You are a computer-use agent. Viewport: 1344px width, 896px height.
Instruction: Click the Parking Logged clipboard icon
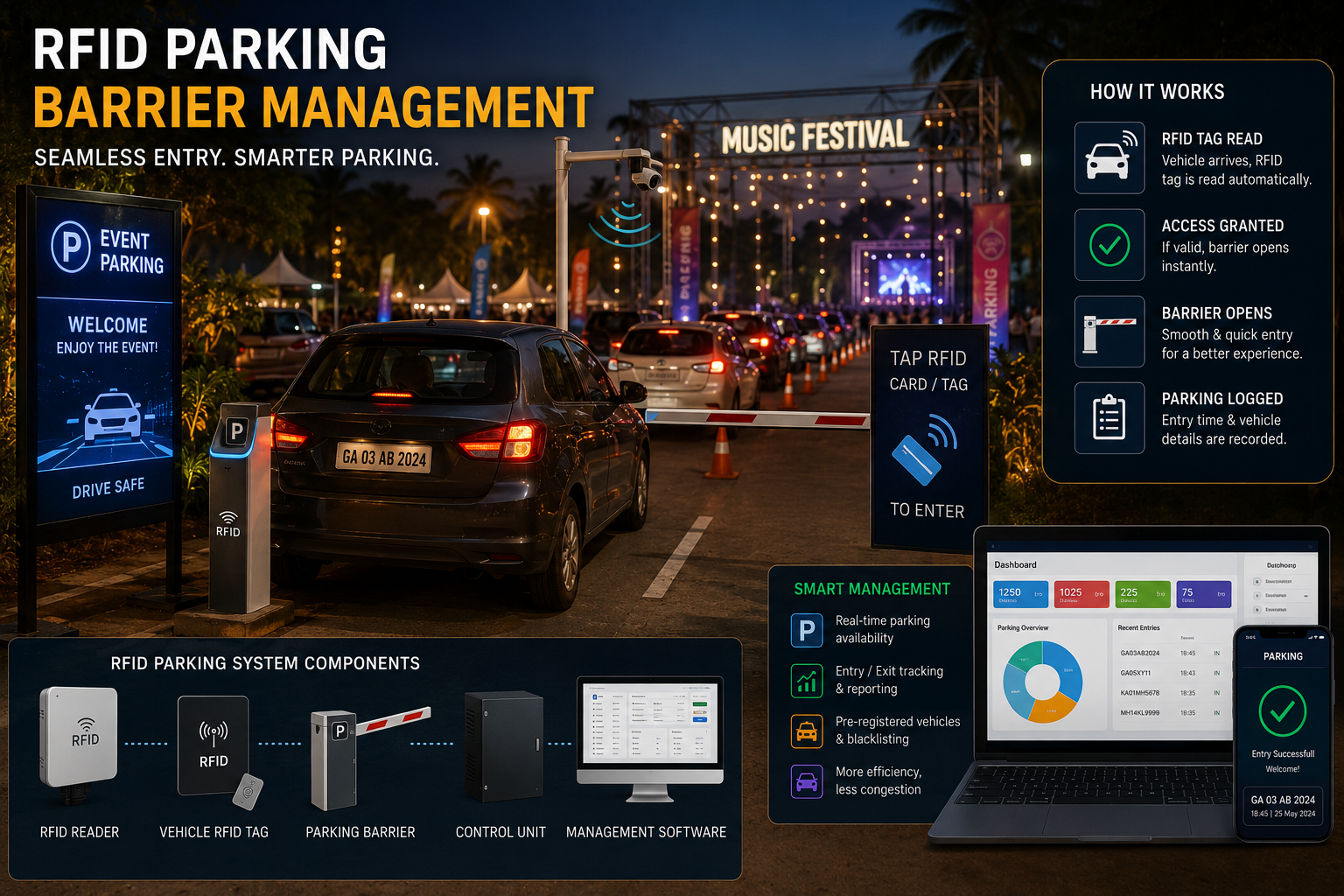1109,418
